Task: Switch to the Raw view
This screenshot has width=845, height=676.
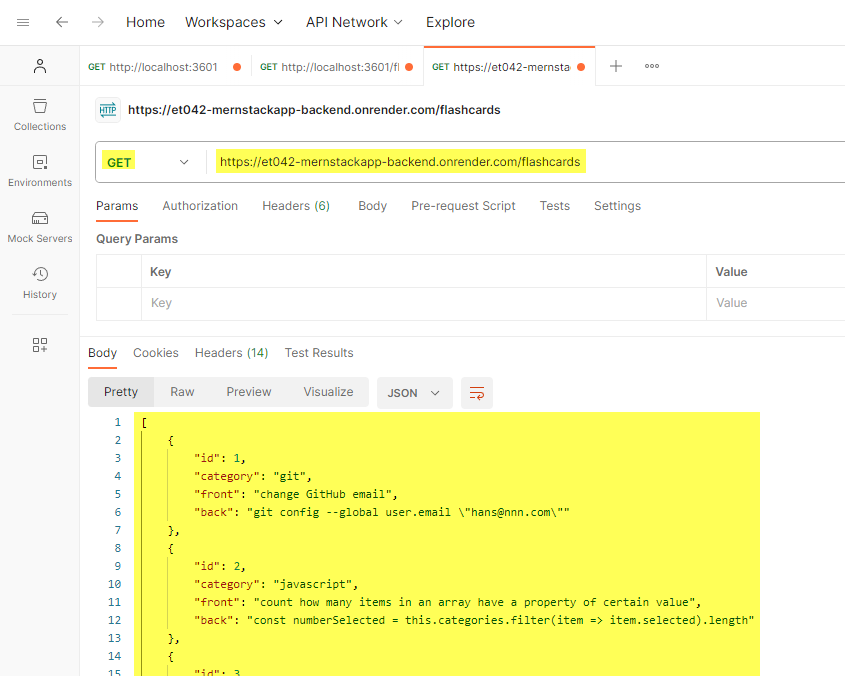Action: [182, 392]
